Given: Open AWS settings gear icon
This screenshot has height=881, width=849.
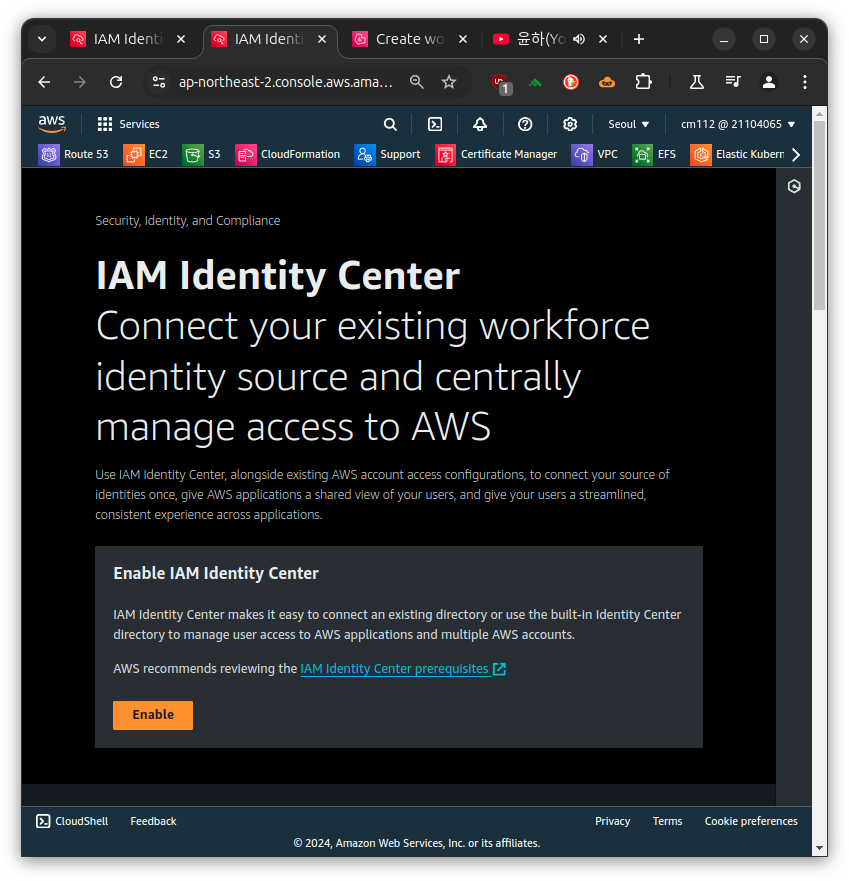Looking at the screenshot, I should pos(570,124).
